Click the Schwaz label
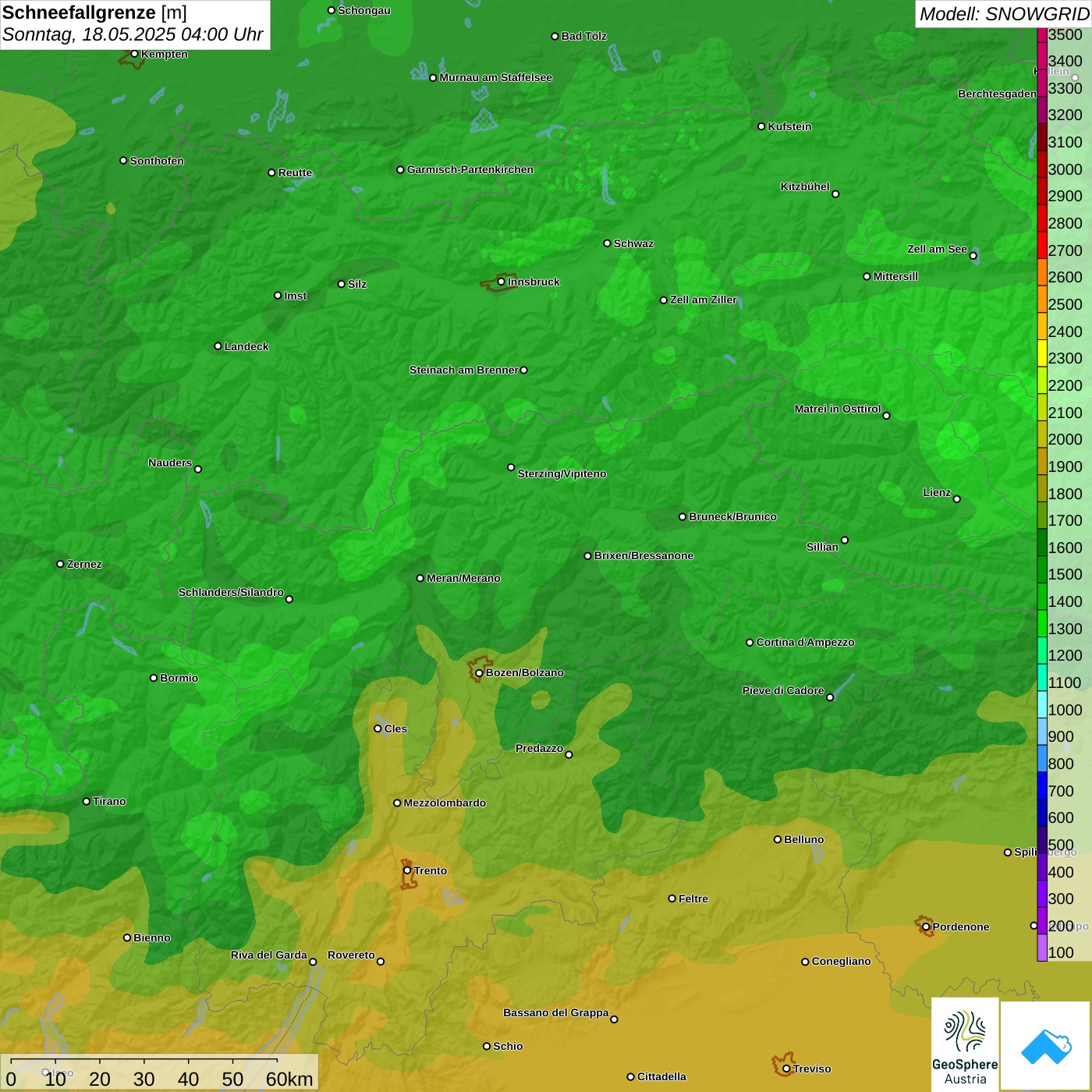 click(x=633, y=243)
